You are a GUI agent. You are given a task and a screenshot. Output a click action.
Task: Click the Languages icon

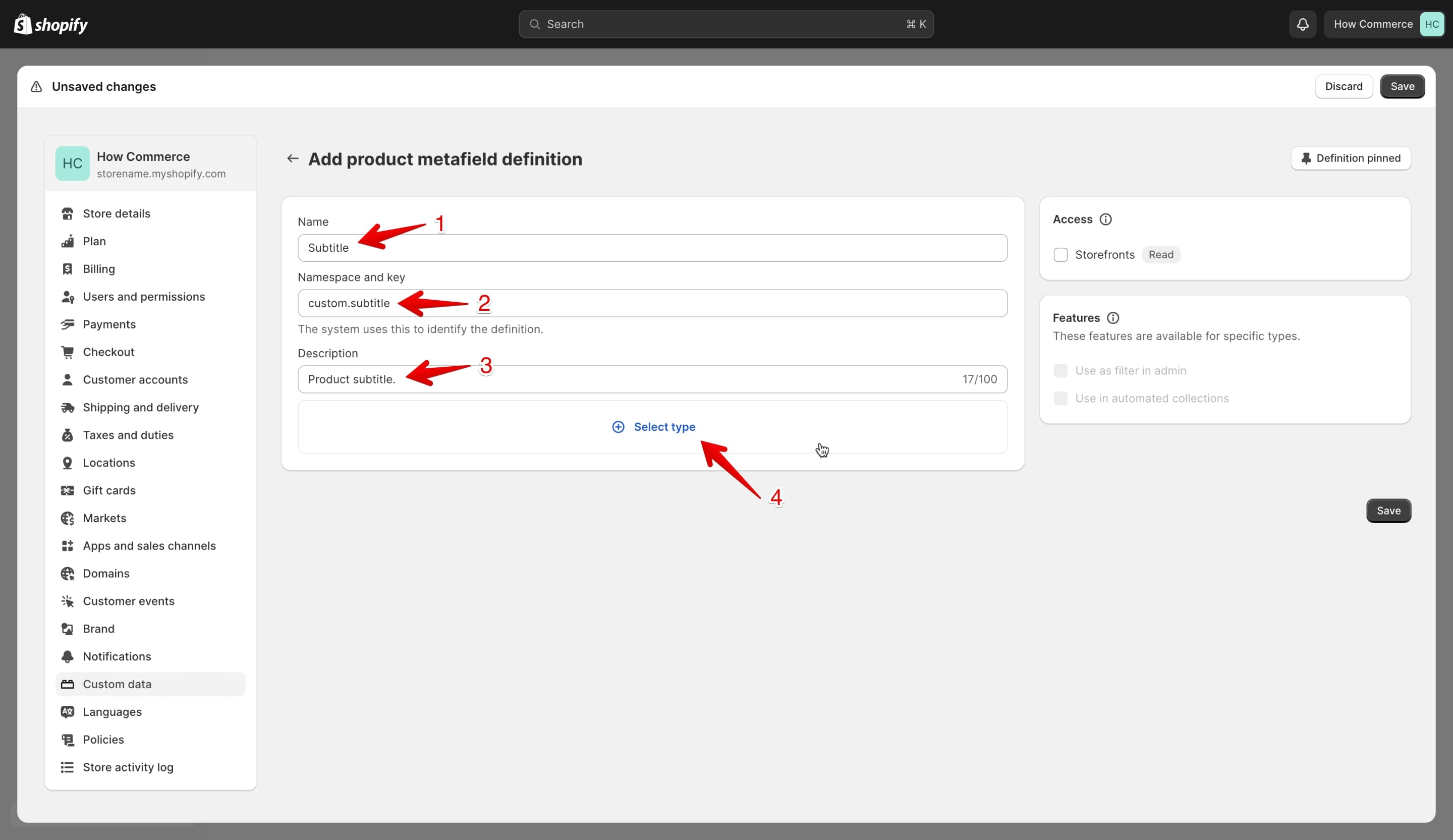pos(68,712)
